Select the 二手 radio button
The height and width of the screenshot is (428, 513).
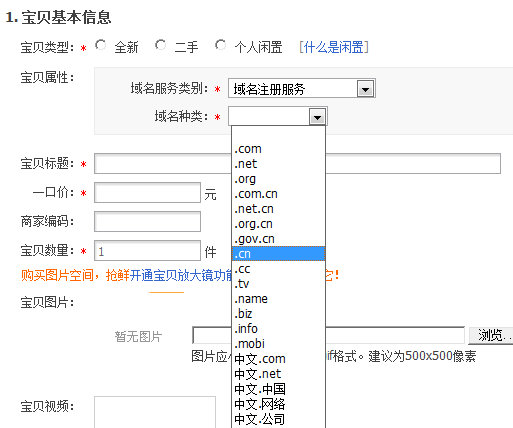pyautogui.click(x=160, y=45)
